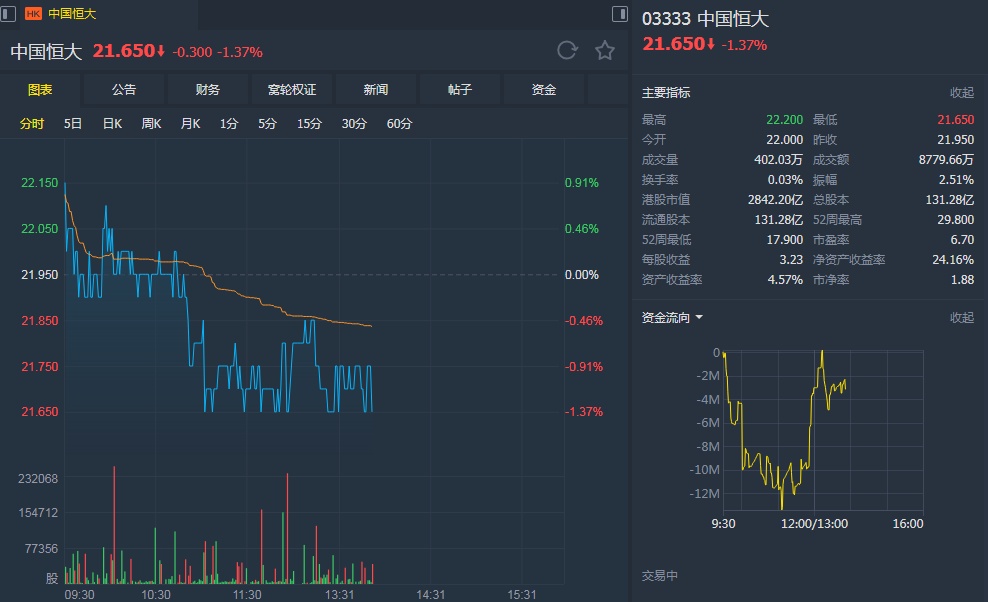Toggle the left sidebar panel icon
Viewport: 988px width, 602px height.
coord(8,13)
